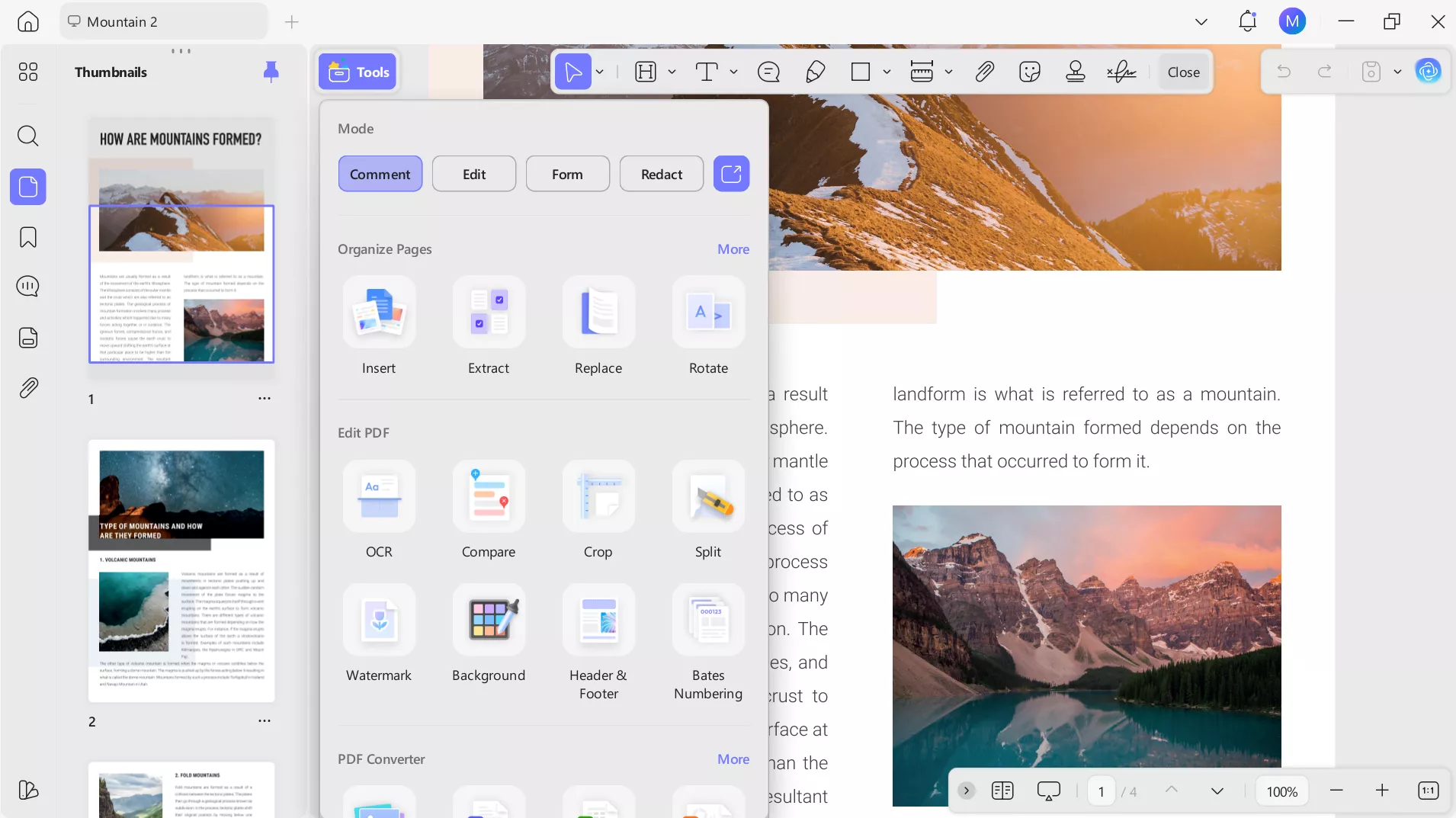Choose the Split PDF tool

[x=708, y=497]
